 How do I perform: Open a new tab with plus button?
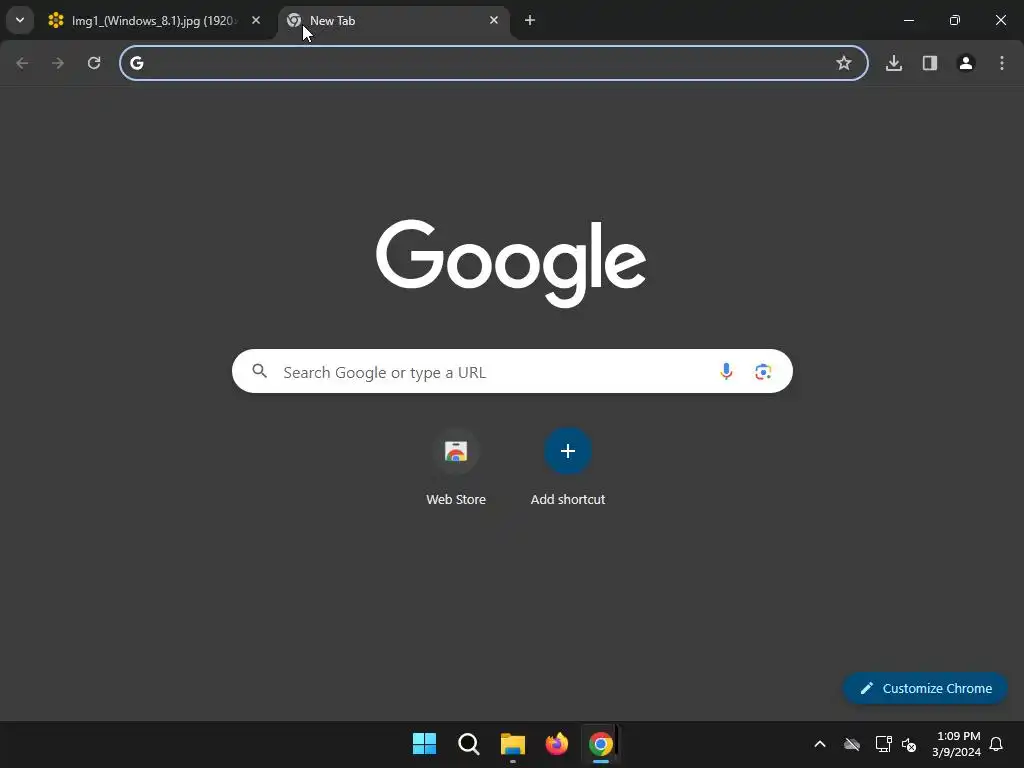[x=530, y=20]
